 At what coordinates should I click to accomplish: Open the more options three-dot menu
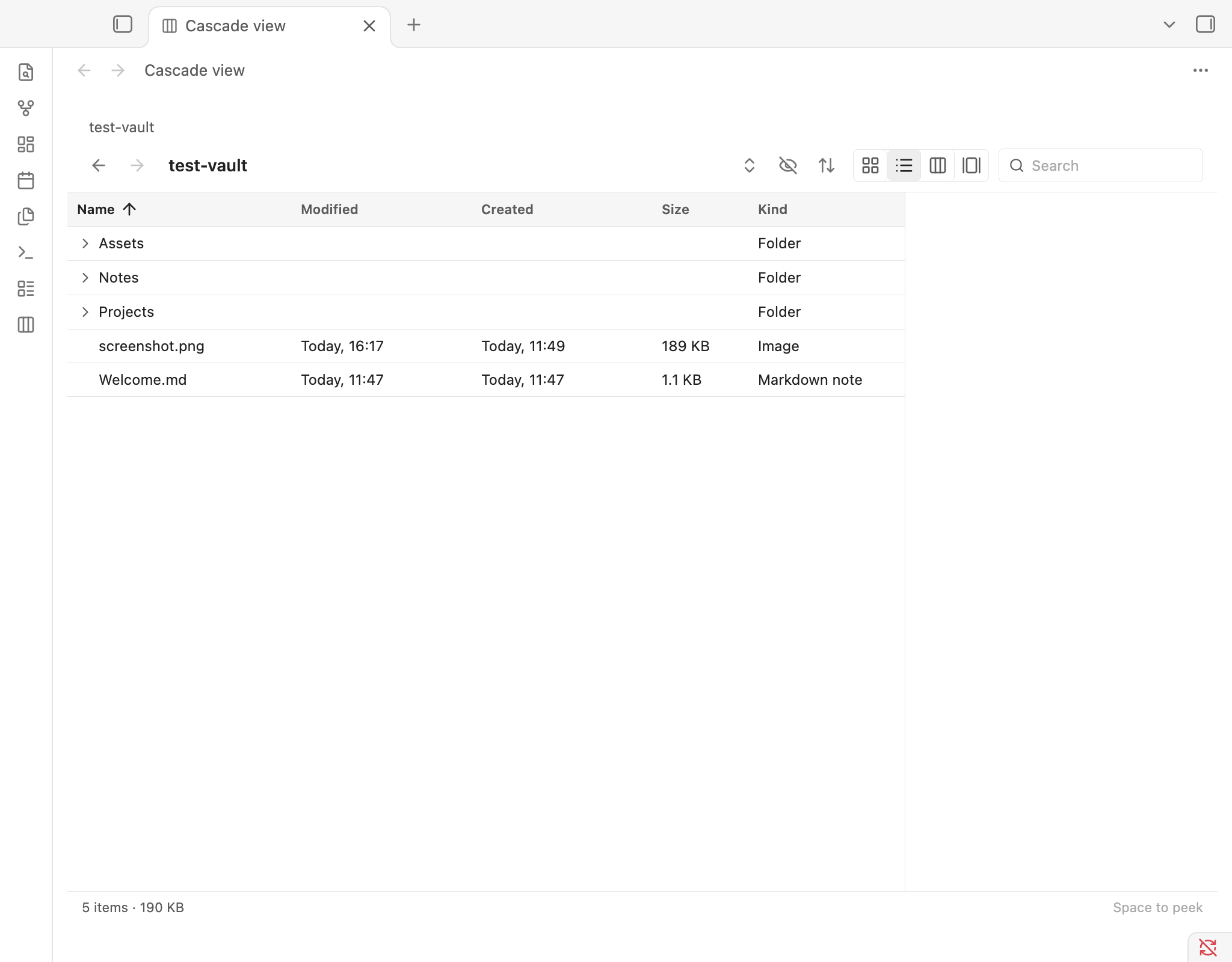tap(1201, 70)
